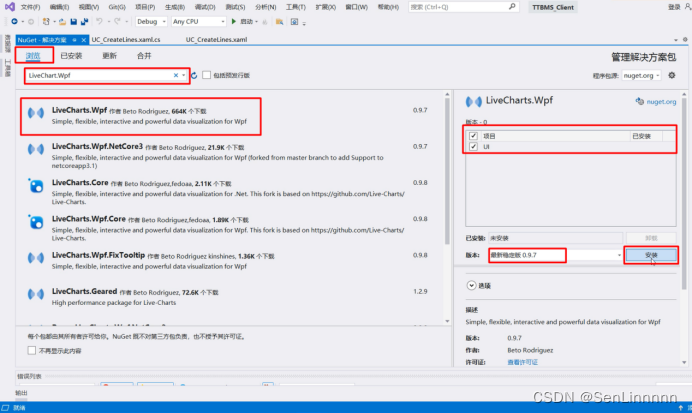Screen dimensions: 692x413
Task: Click the save all toolbar icon
Action: (84, 21)
